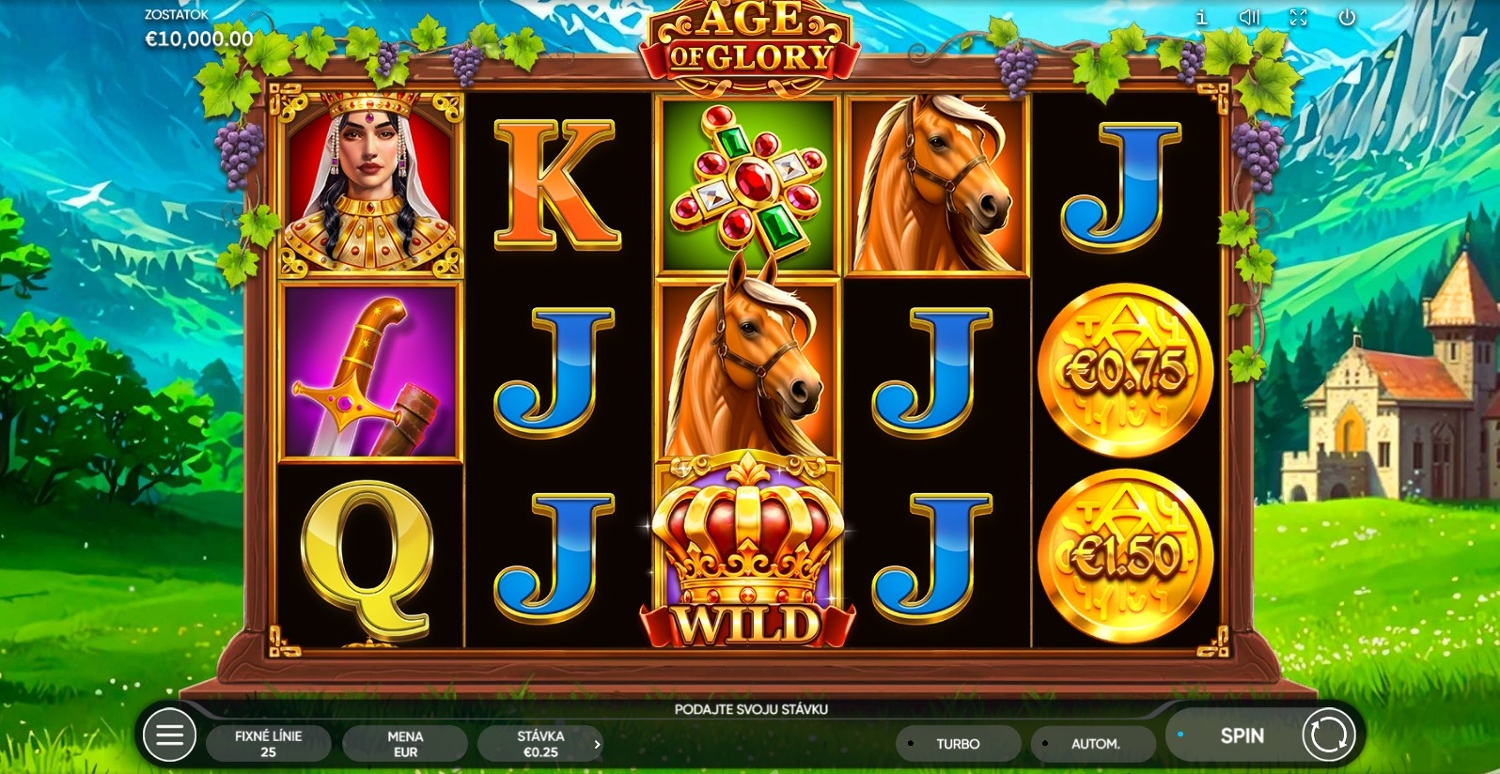Click the Fixné línie 25 field
The image size is (1500, 774).
click(x=268, y=744)
